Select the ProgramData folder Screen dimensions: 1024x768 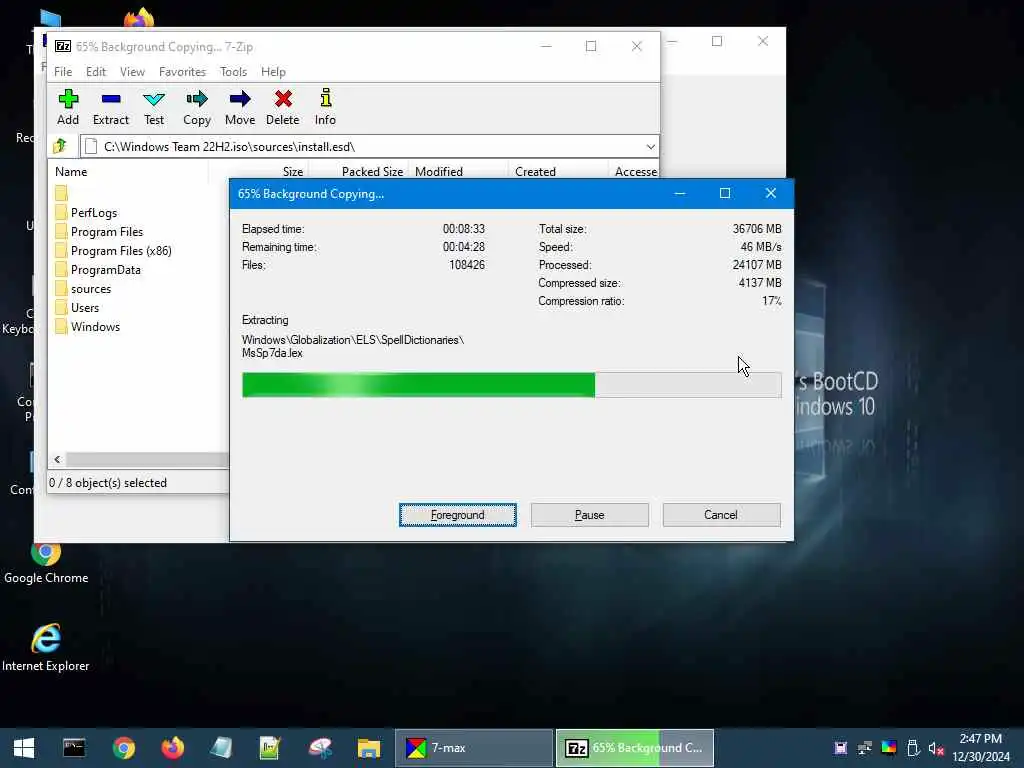pos(105,270)
